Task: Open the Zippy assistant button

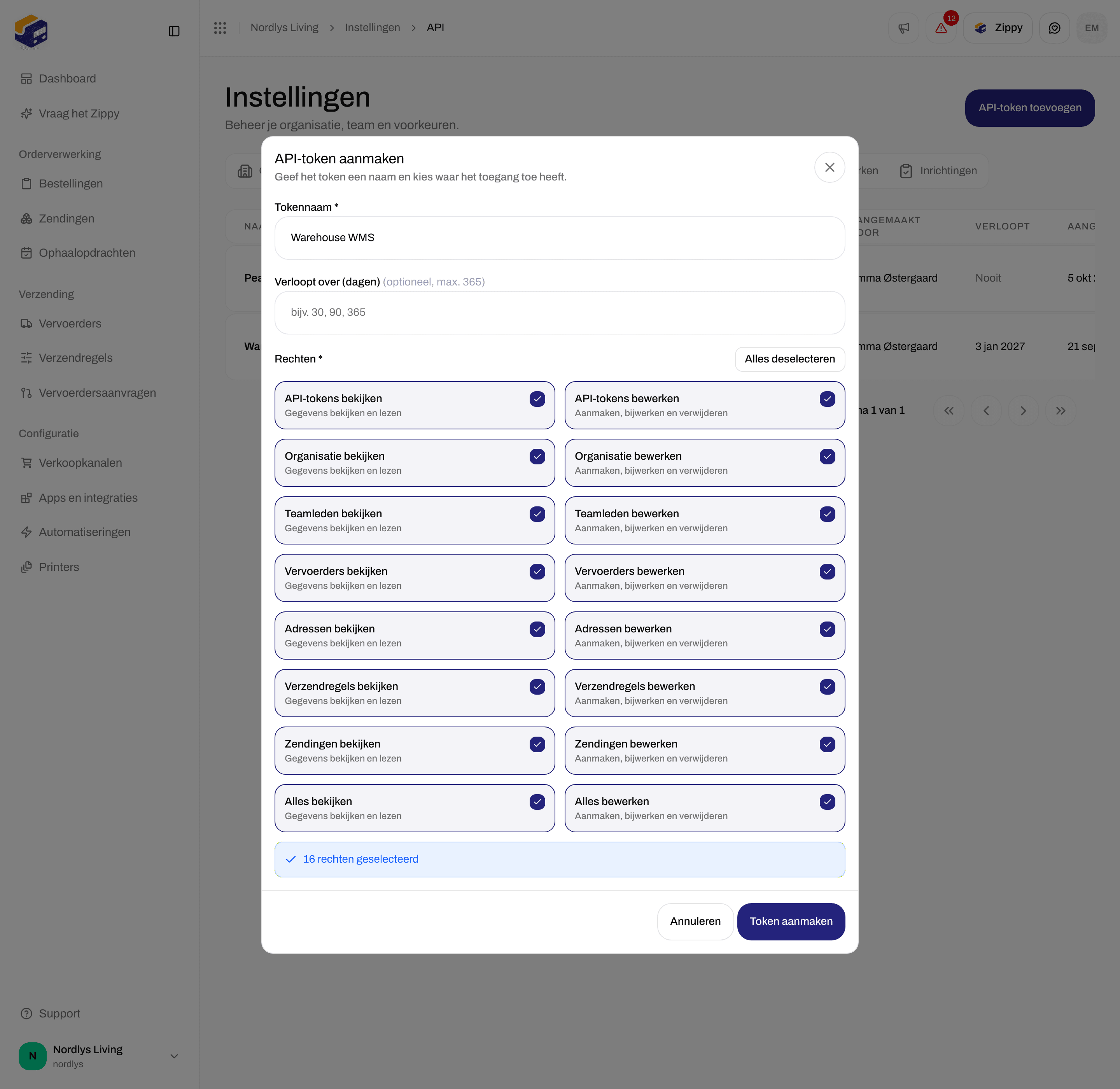Action: point(997,28)
